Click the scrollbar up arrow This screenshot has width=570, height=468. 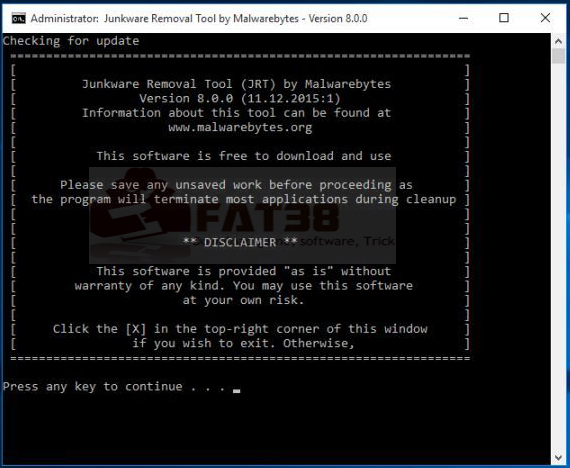pyautogui.click(x=558, y=41)
